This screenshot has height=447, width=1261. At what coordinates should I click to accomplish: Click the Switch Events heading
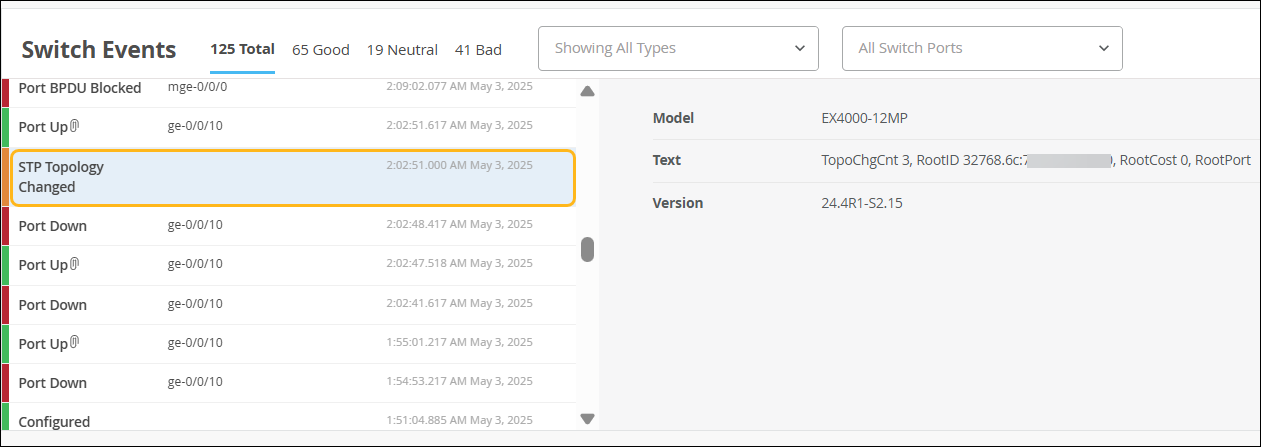[x=99, y=50]
